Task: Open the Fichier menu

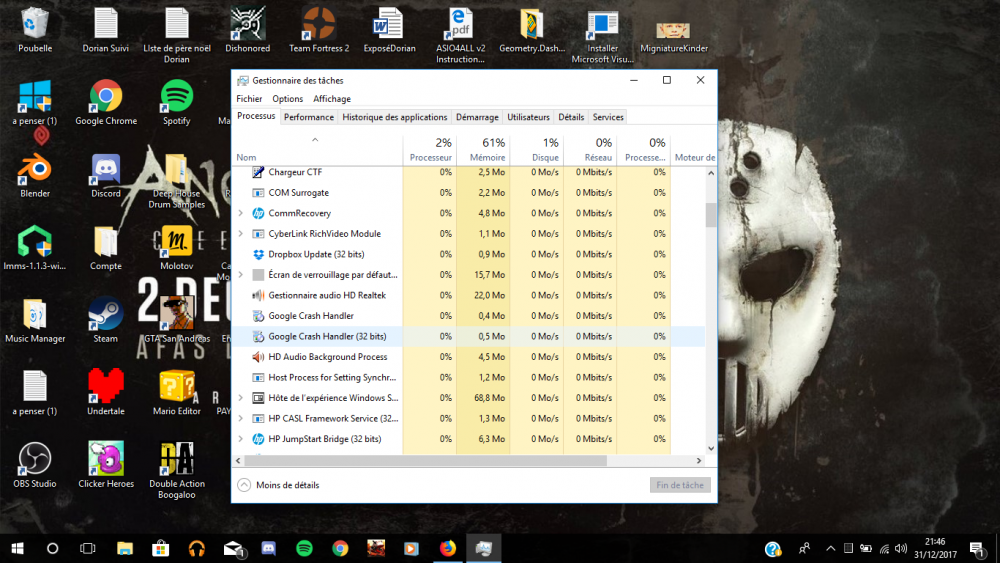Action: tap(249, 99)
